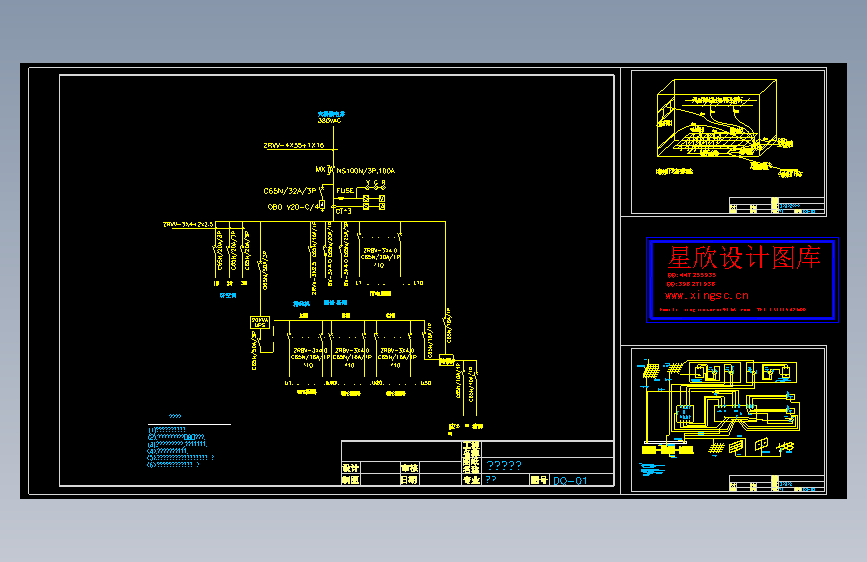The height and width of the screenshot is (562, 867).
Task: Click the FUSE label in the schematic
Action: 345,190
